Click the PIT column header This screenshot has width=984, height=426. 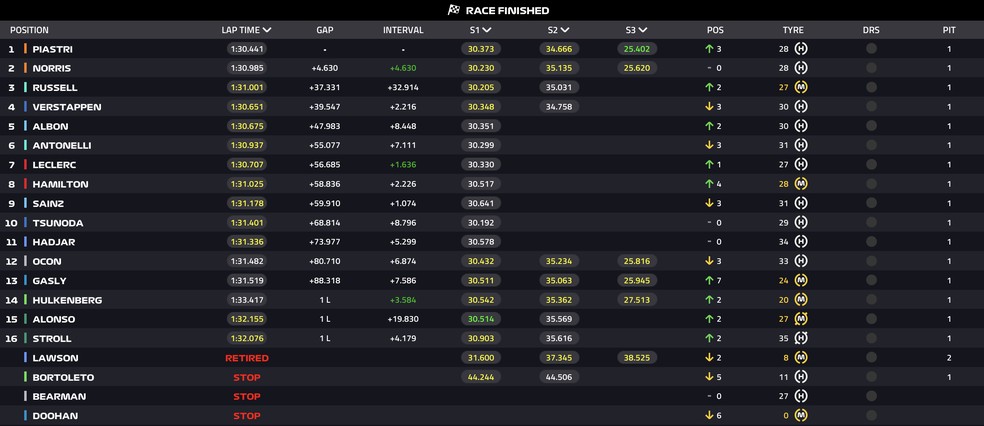coord(949,30)
